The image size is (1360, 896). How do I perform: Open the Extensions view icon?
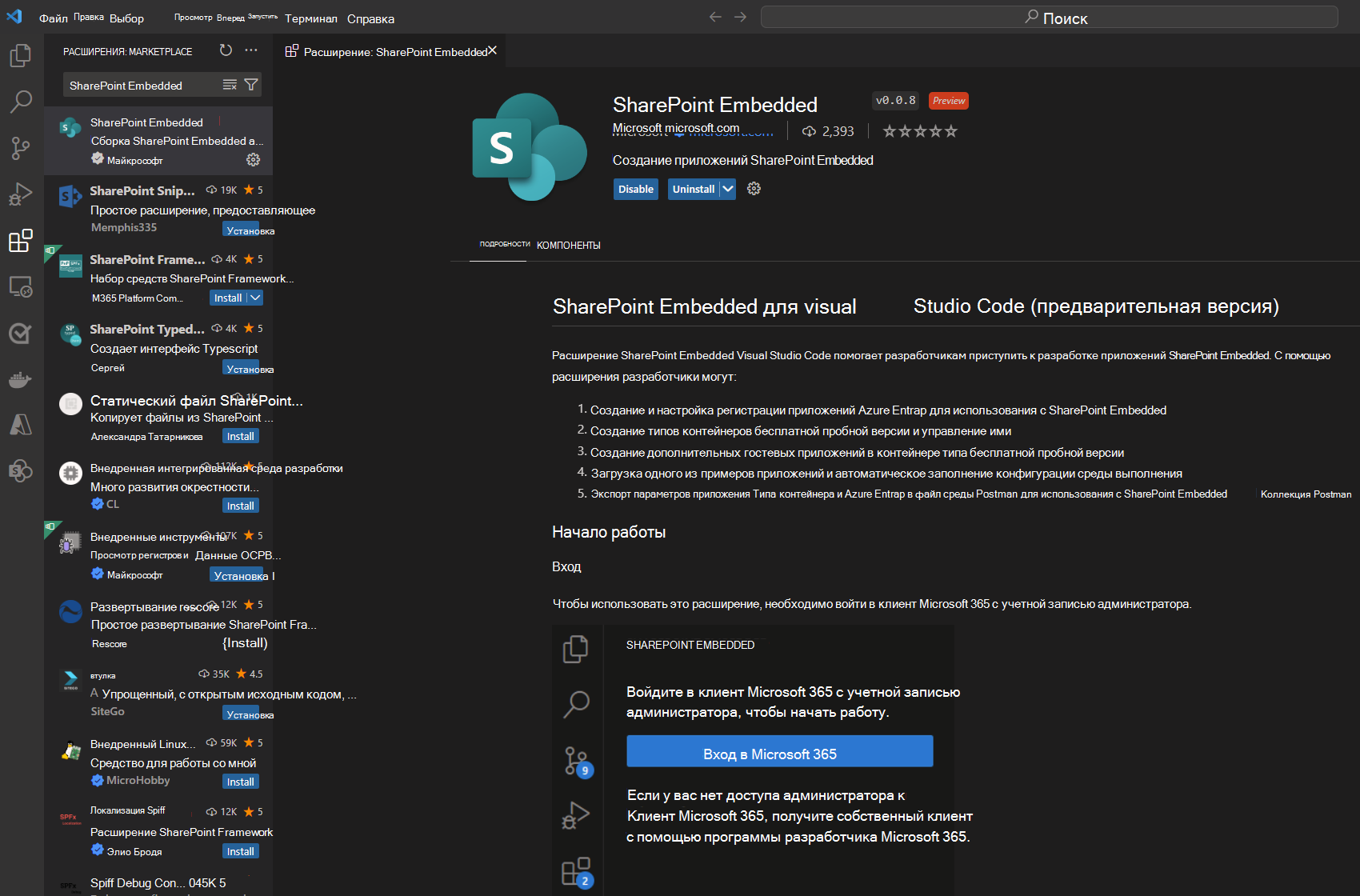[x=21, y=240]
